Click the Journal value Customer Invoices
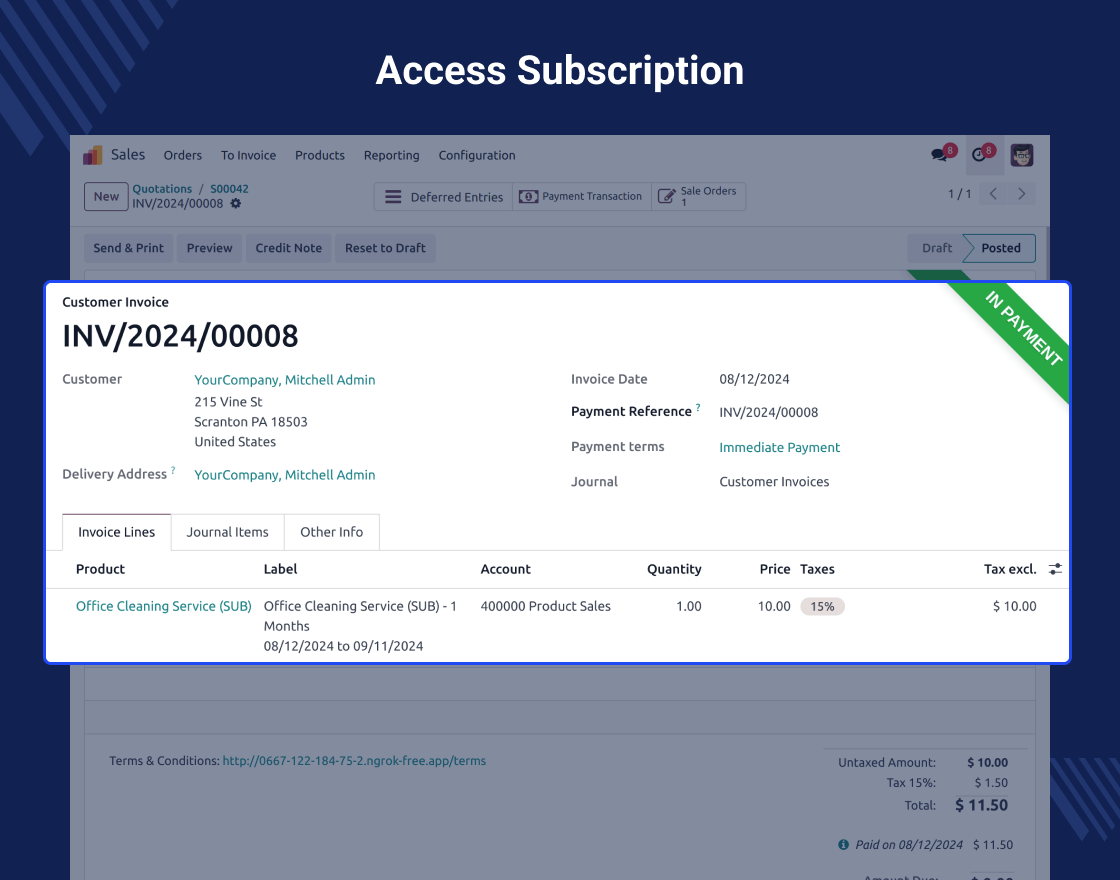Viewport: 1120px width, 880px height. 774,481
